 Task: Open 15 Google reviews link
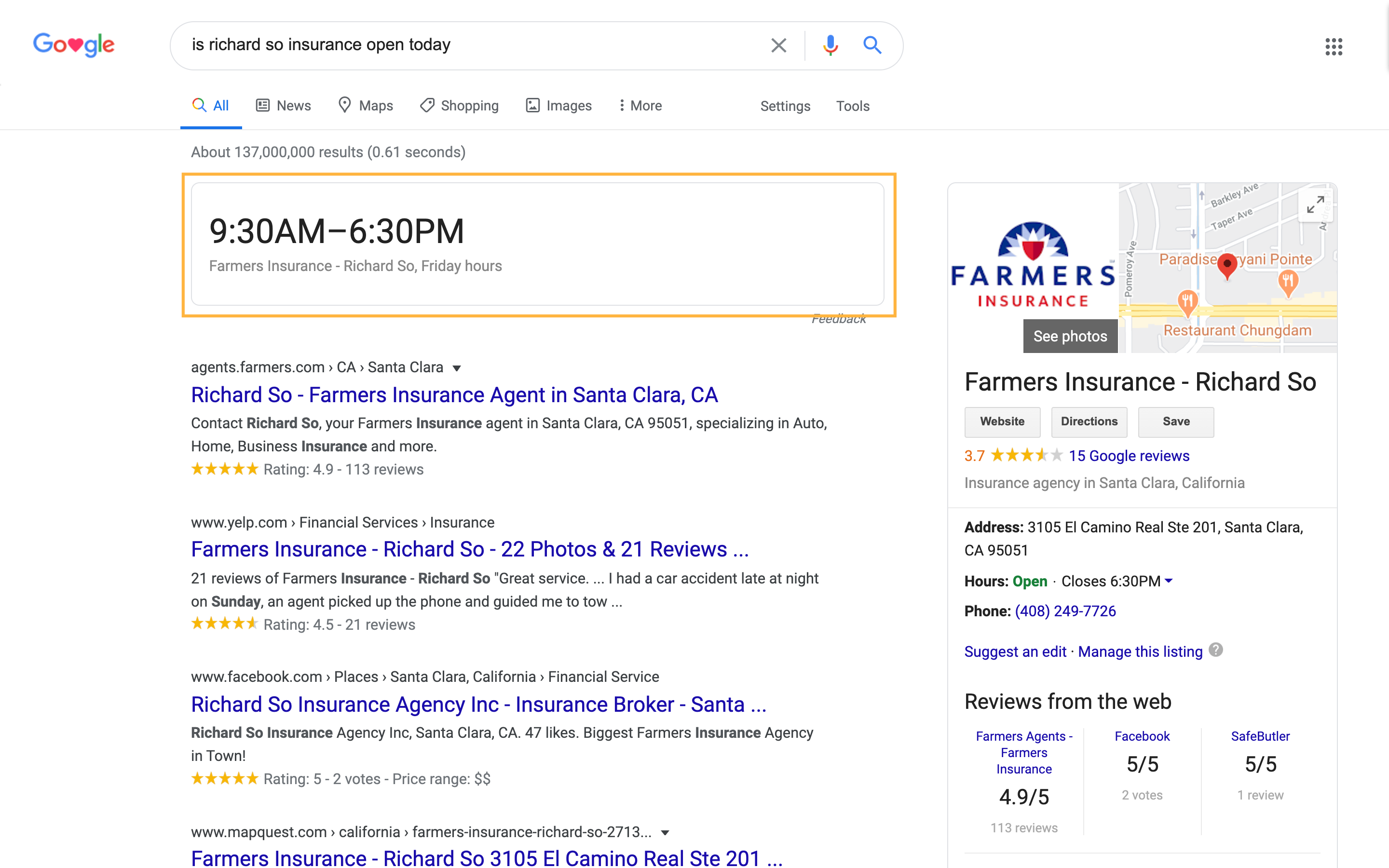[1129, 456]
